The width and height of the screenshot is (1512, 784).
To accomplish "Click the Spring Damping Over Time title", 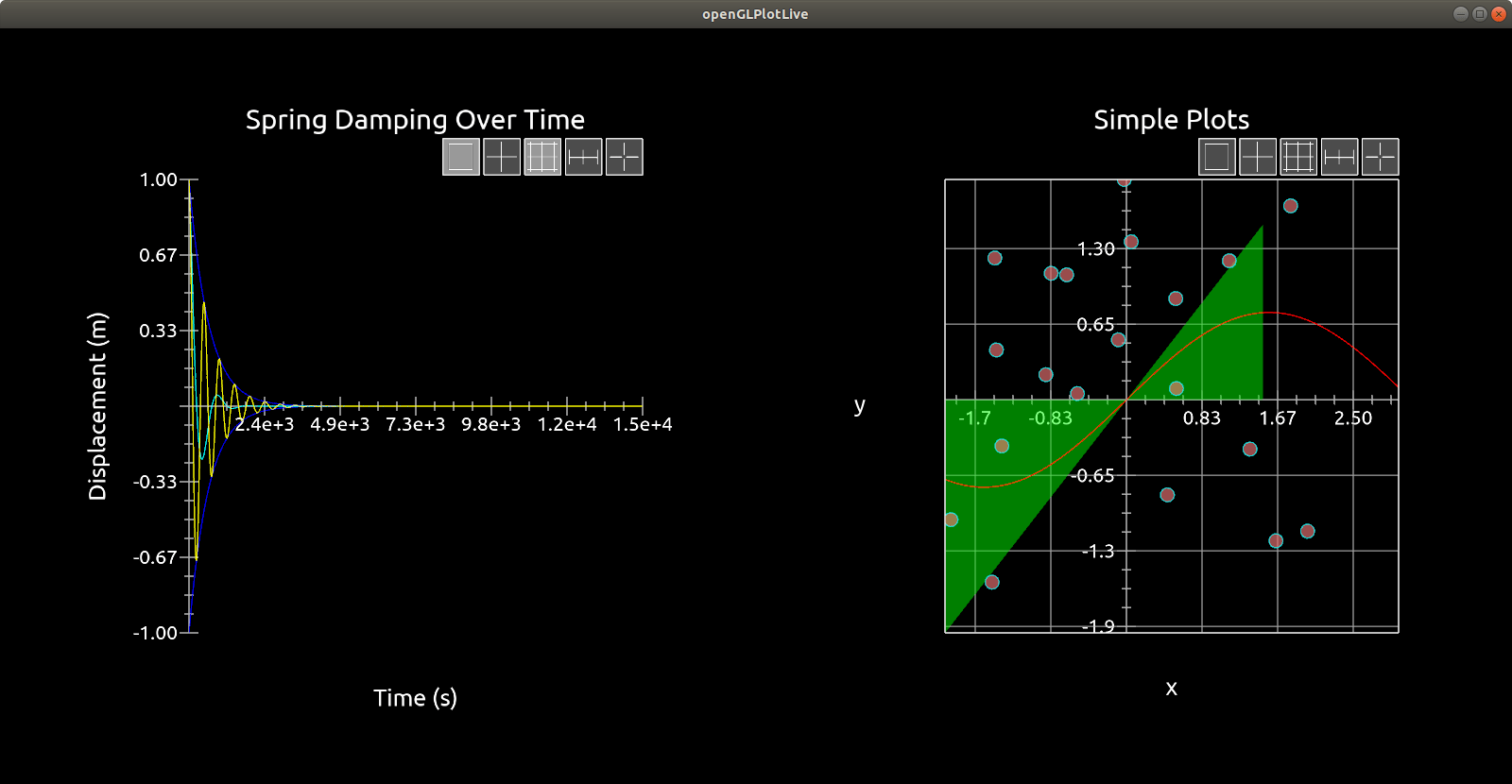I will point(415,120).
